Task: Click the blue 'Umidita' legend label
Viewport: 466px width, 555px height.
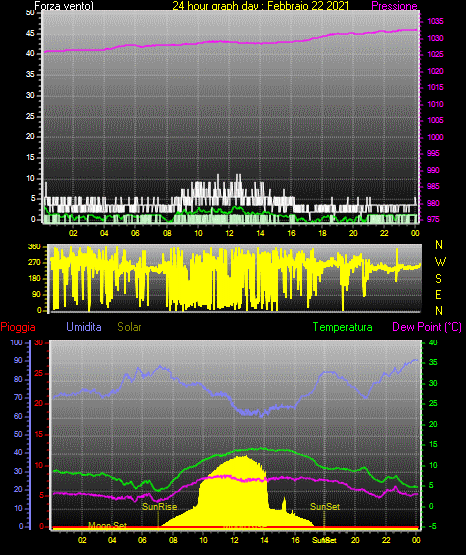Action: (84, 327)
